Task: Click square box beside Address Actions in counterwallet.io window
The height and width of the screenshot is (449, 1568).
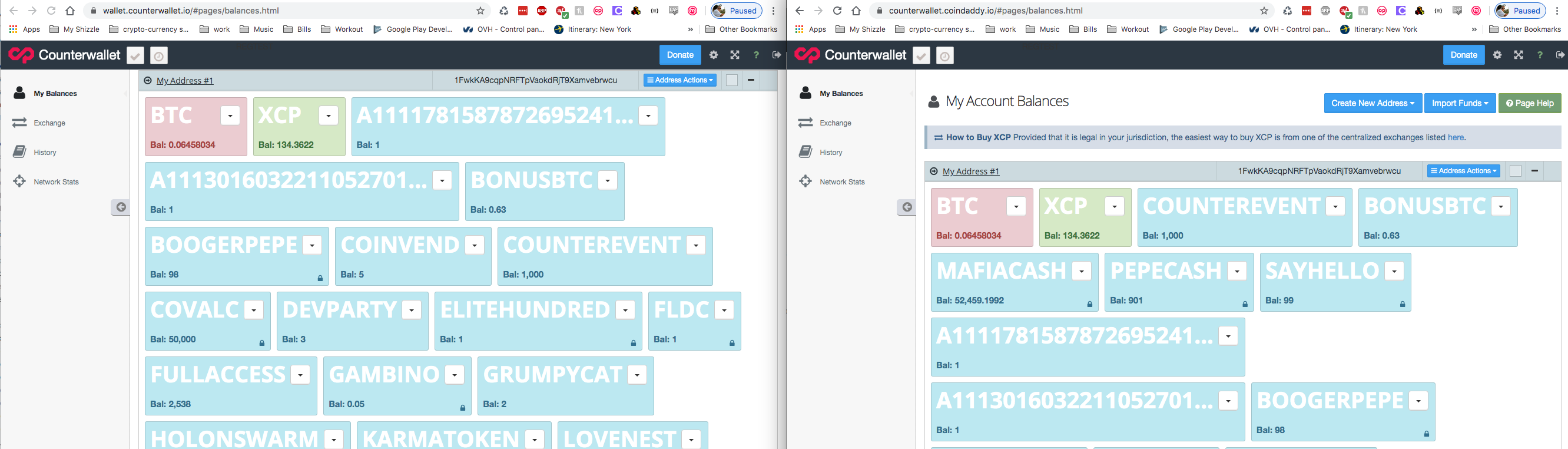Action: [x=732, y=80]
